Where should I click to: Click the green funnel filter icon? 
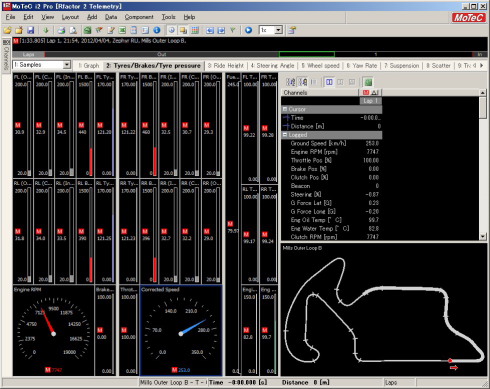tap(233, 30)
